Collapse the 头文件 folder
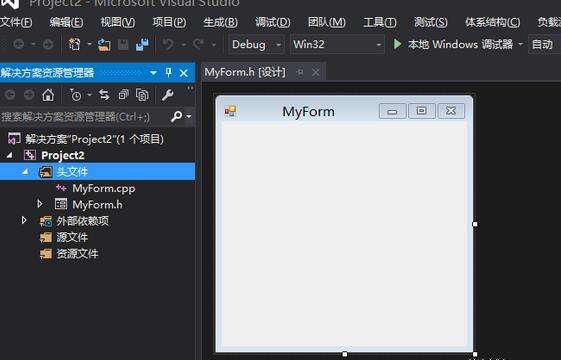 click(25, 172)
